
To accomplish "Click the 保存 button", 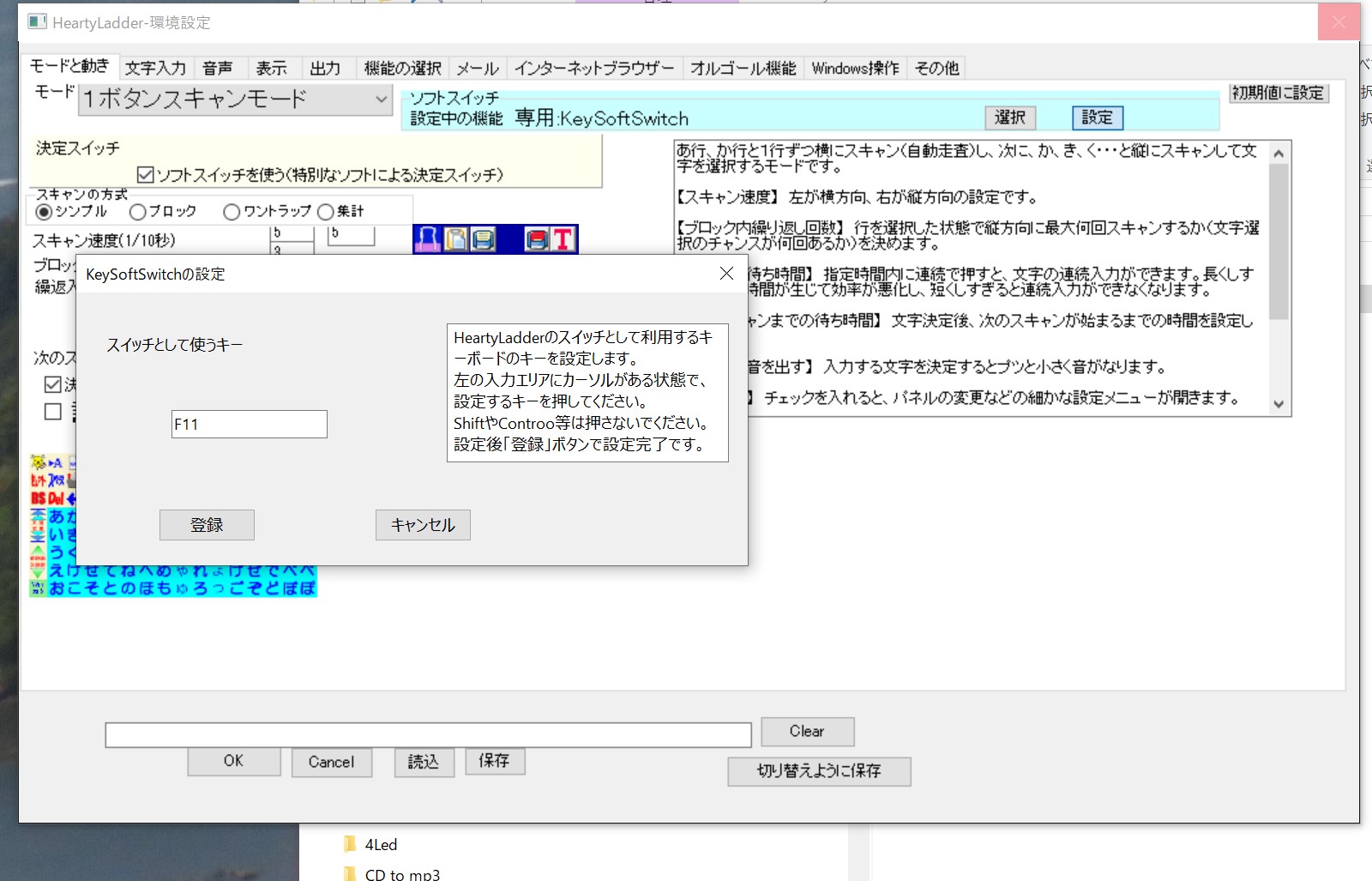I will coord(495,761).
